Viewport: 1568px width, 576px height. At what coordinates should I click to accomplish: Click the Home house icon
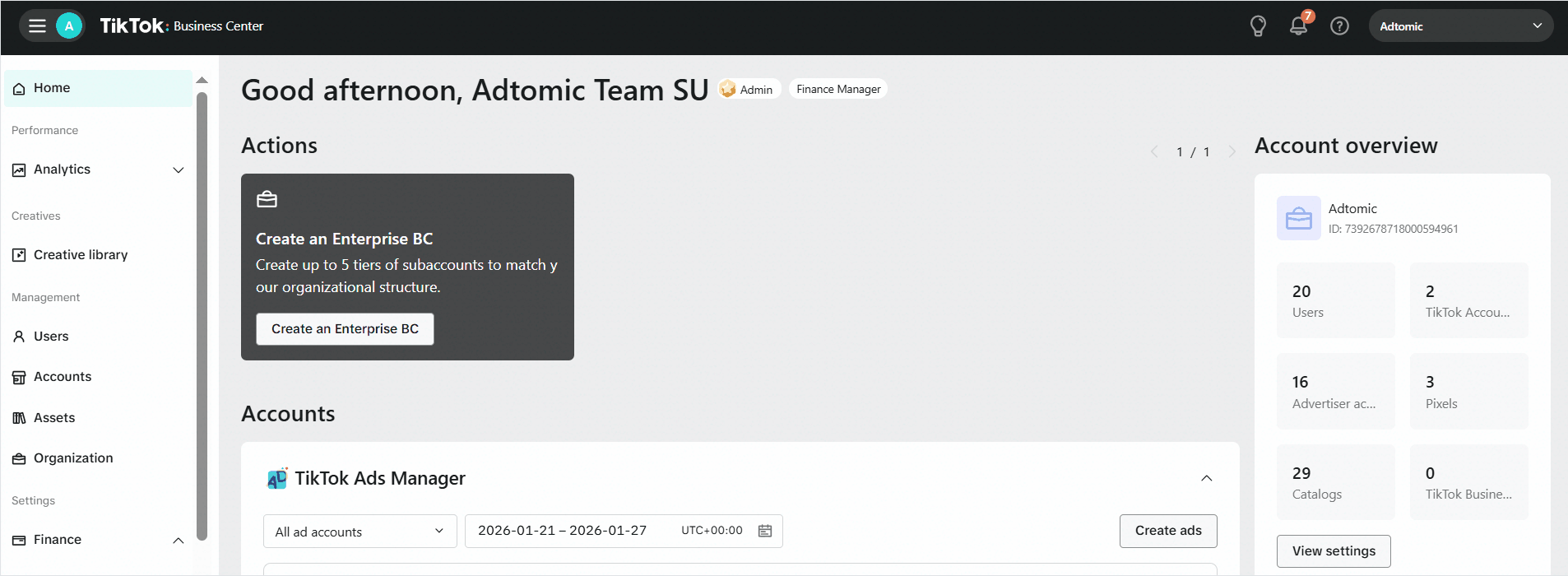(x=19, y=89)
